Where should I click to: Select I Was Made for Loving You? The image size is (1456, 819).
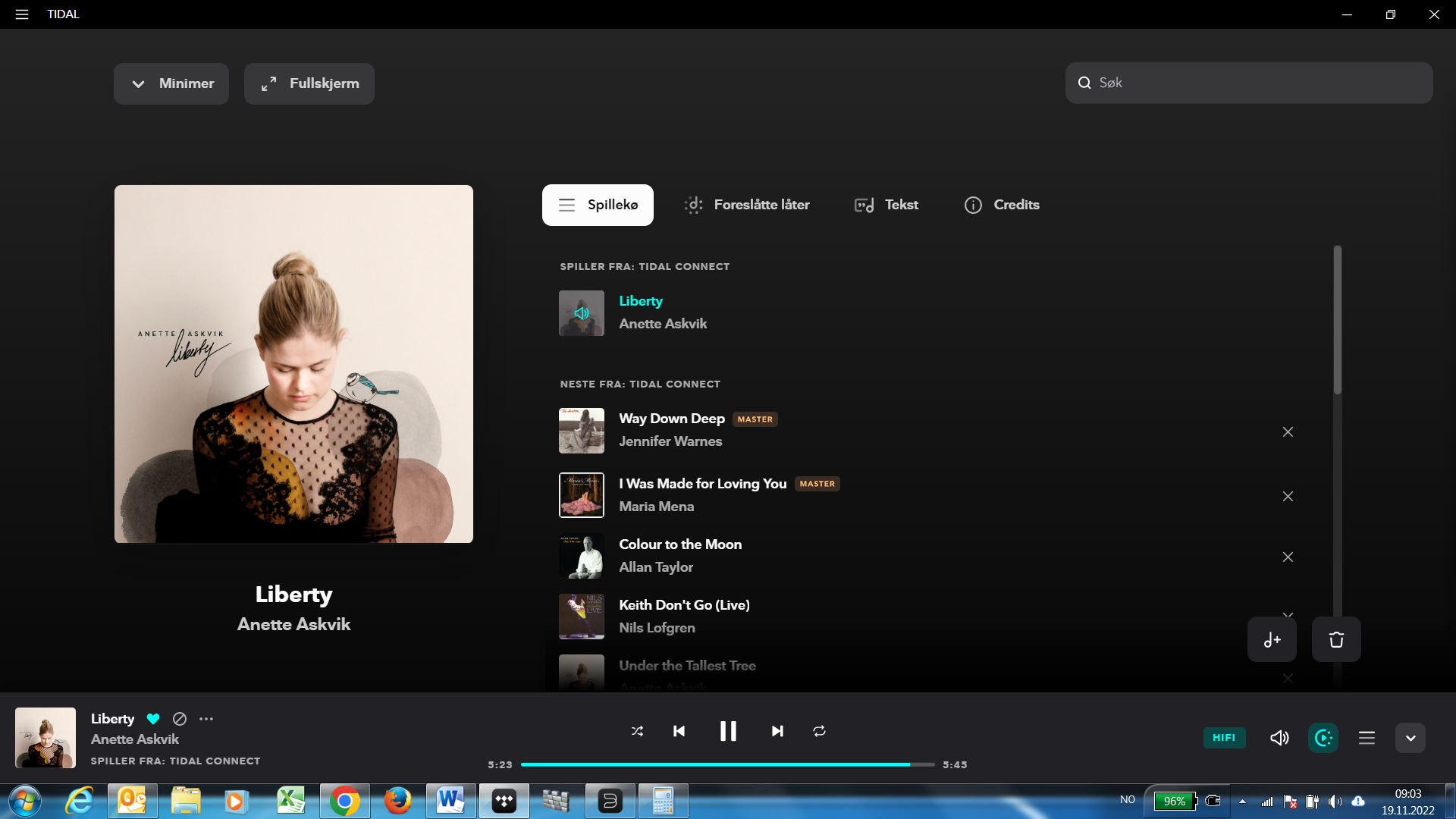[x=703, y=484]
